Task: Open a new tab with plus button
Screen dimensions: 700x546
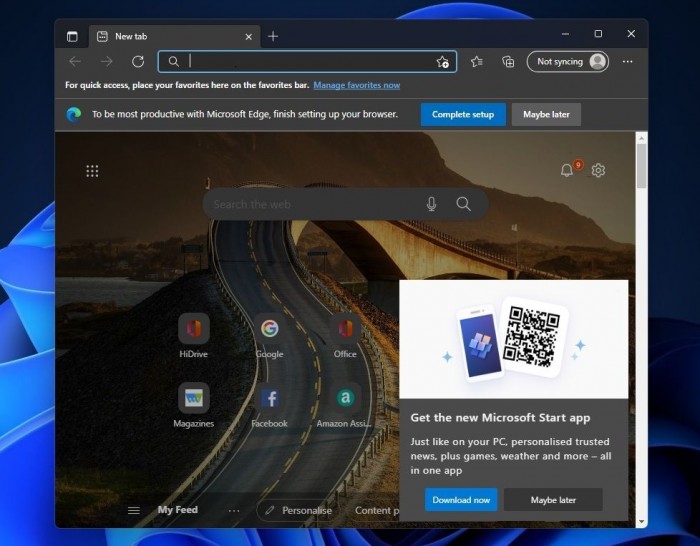Action: pyautogui.click(x=273, y=36)
